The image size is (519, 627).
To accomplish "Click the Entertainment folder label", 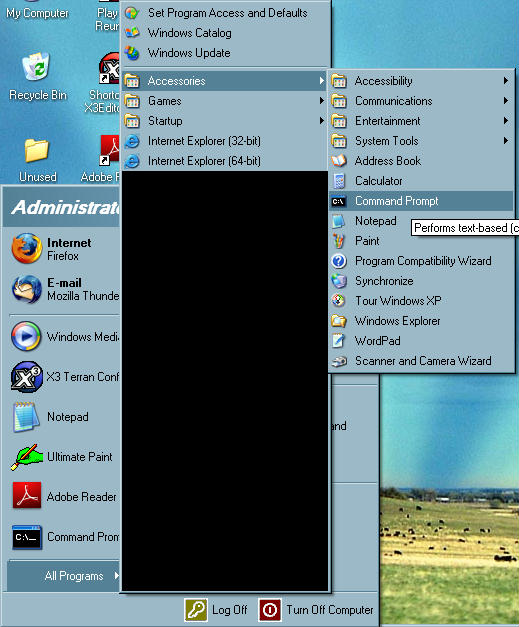I will [x=387, y=121].
